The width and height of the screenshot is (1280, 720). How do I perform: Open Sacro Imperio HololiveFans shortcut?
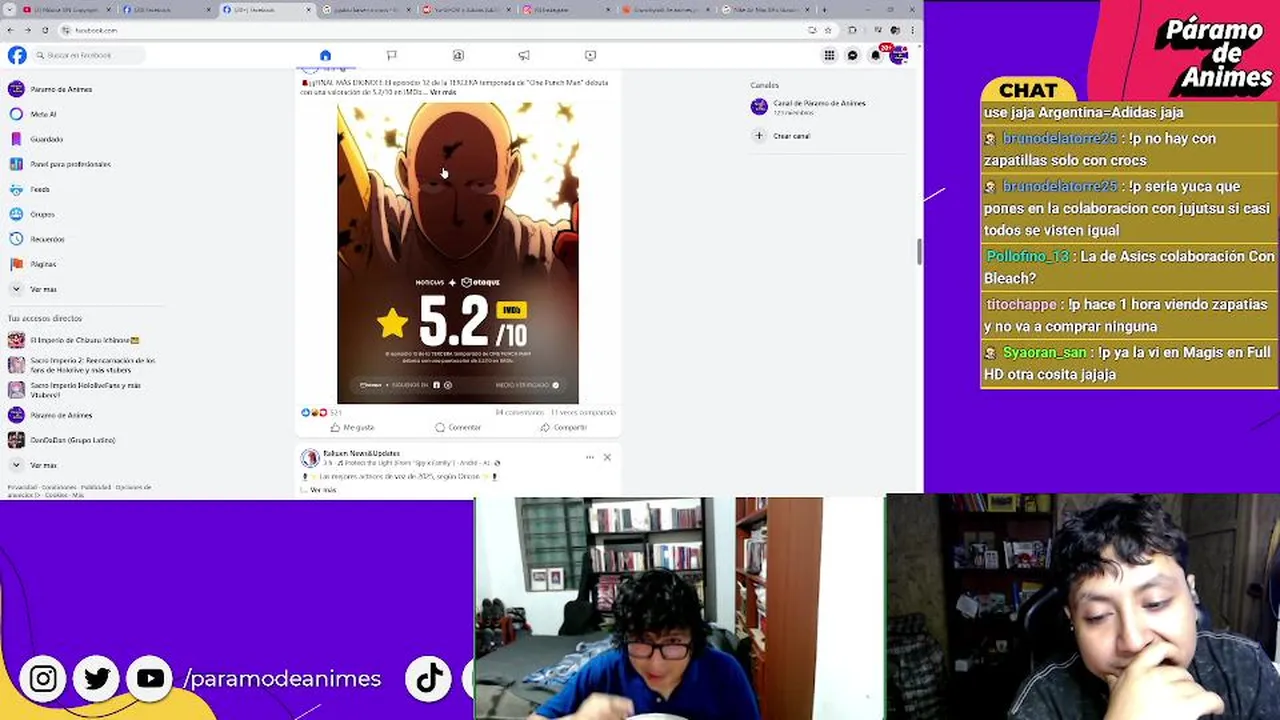(76, 389)
